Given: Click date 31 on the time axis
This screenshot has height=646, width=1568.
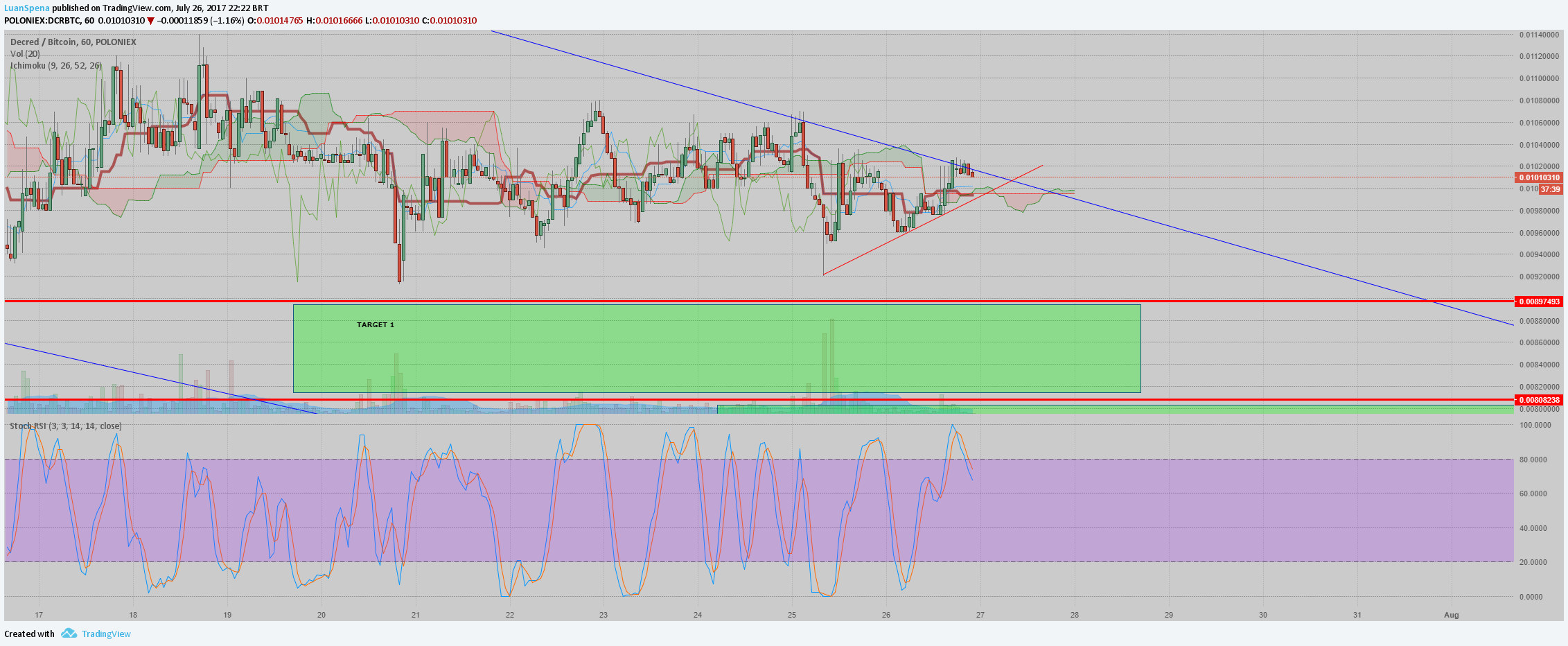Looking at the screenshot, I should (x=1357, y=615).
